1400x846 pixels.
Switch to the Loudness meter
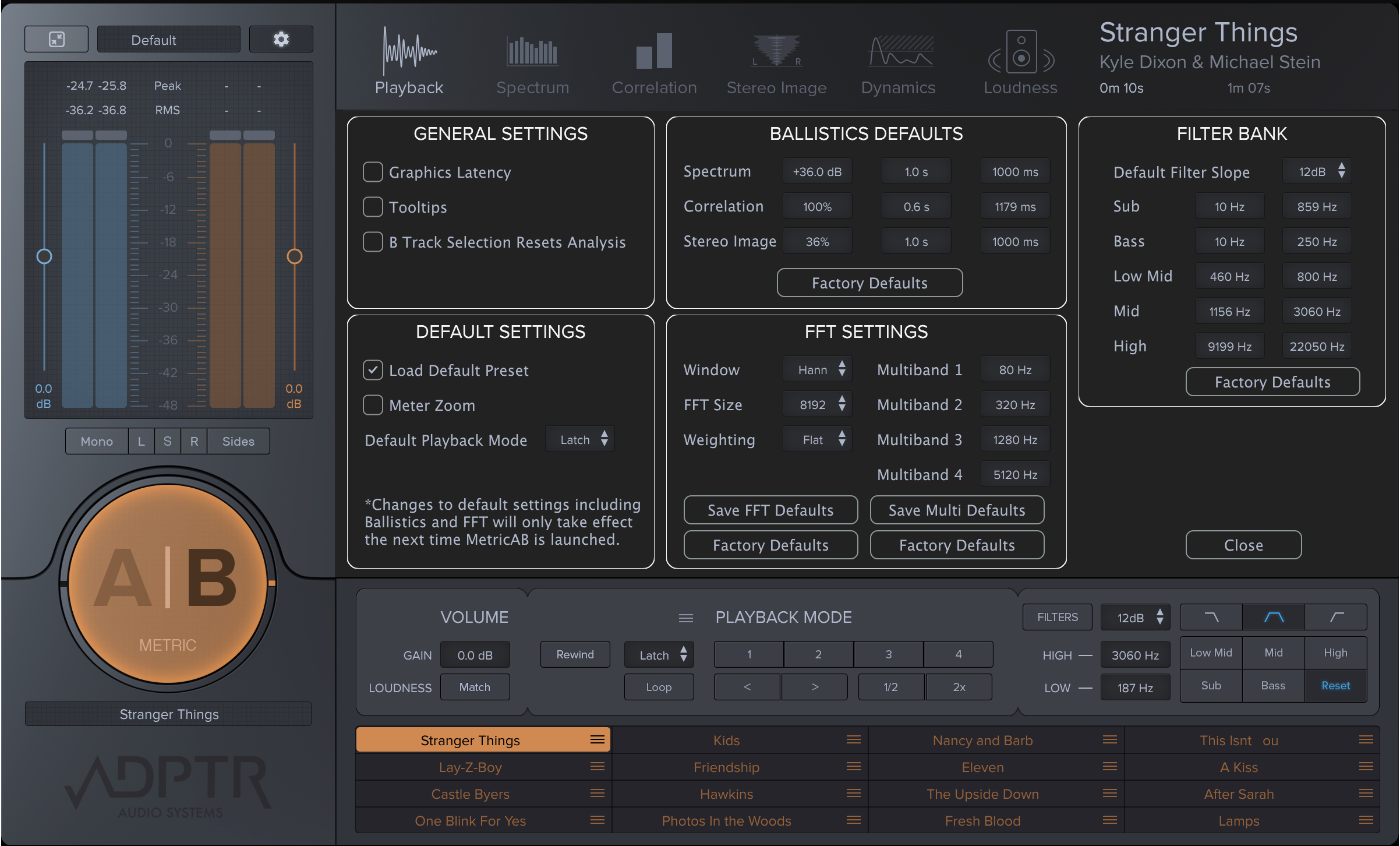(x=1019, y=64)
